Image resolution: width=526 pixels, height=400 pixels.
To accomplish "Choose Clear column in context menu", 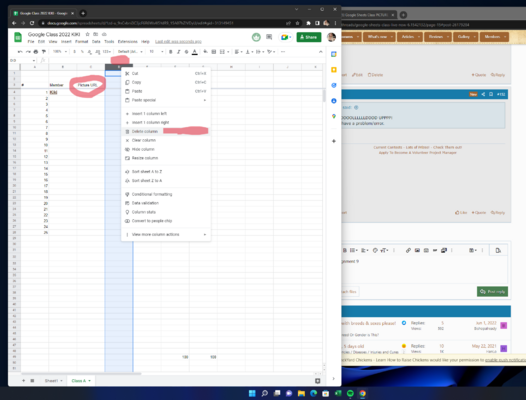I will point(166,140).
